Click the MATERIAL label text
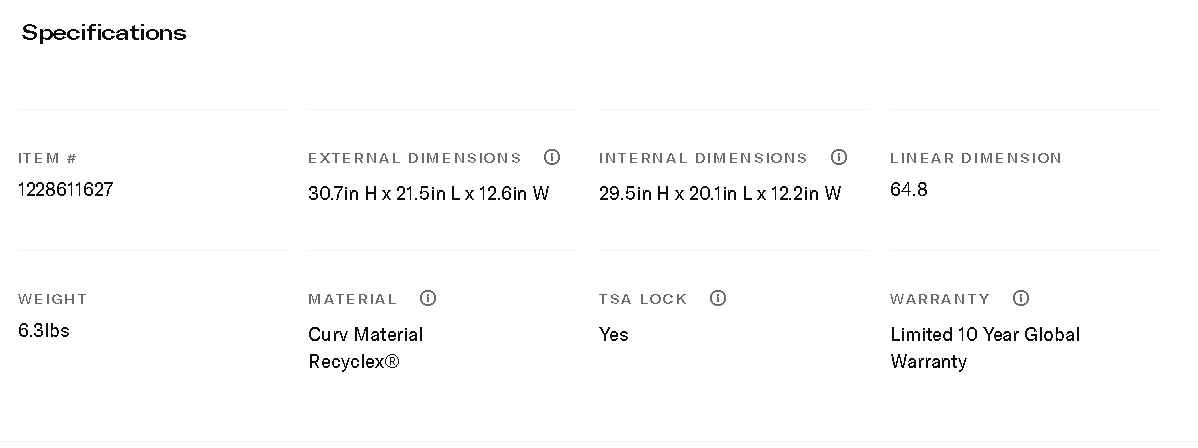This screenshot has height=448, width=1198. [352, 299]
